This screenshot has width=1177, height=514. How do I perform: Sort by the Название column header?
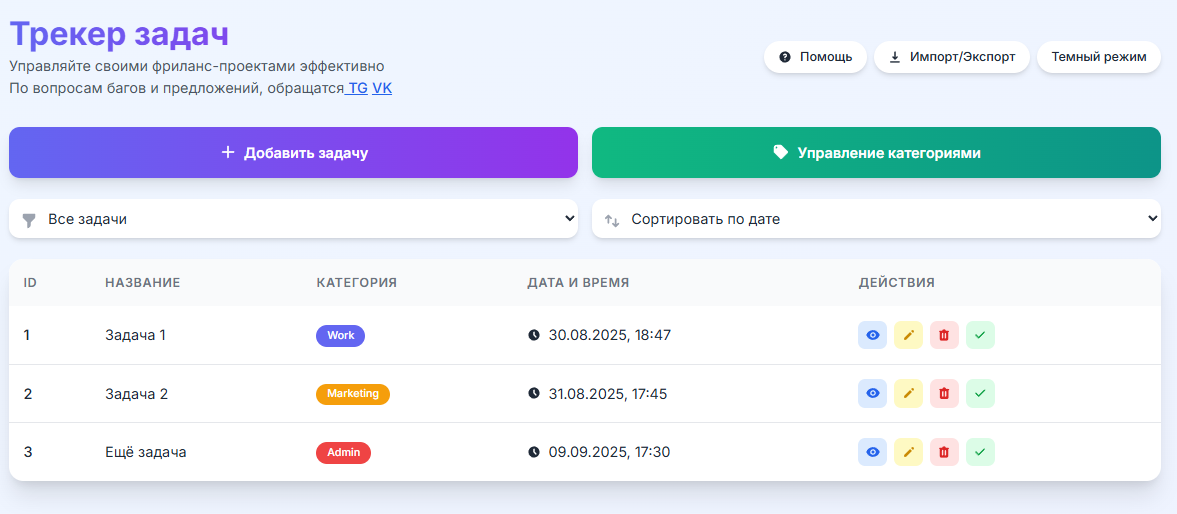click(142, 283)
